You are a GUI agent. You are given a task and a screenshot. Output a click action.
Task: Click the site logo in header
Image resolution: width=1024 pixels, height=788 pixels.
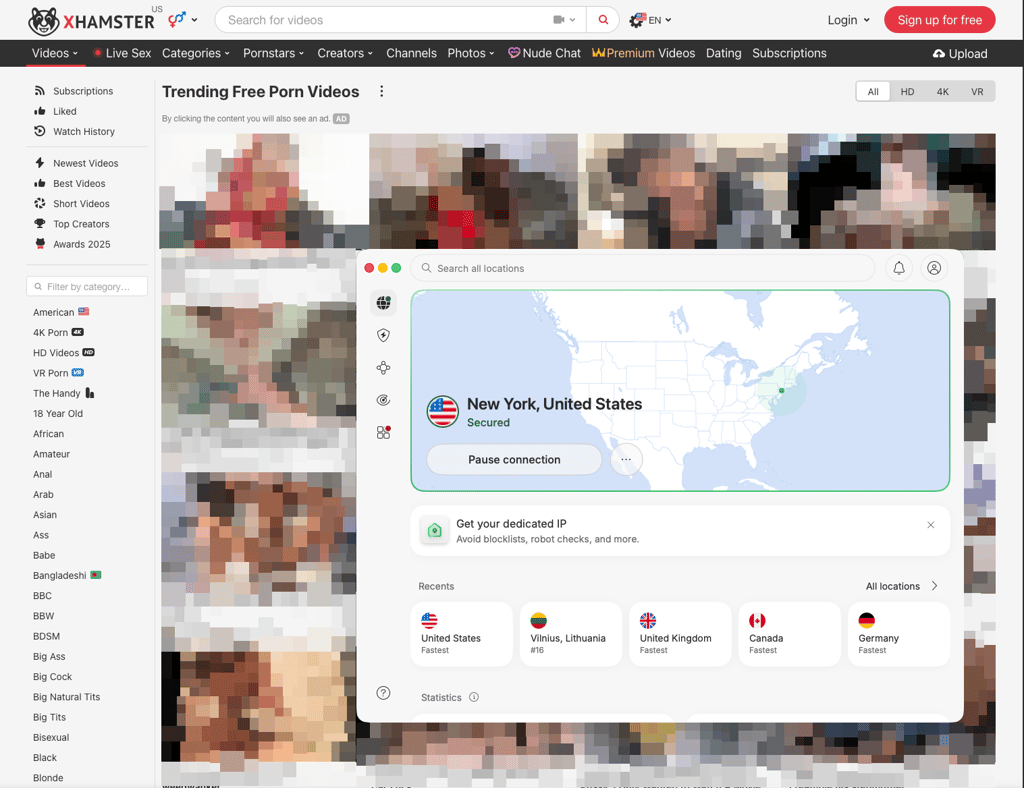point(91,21)
